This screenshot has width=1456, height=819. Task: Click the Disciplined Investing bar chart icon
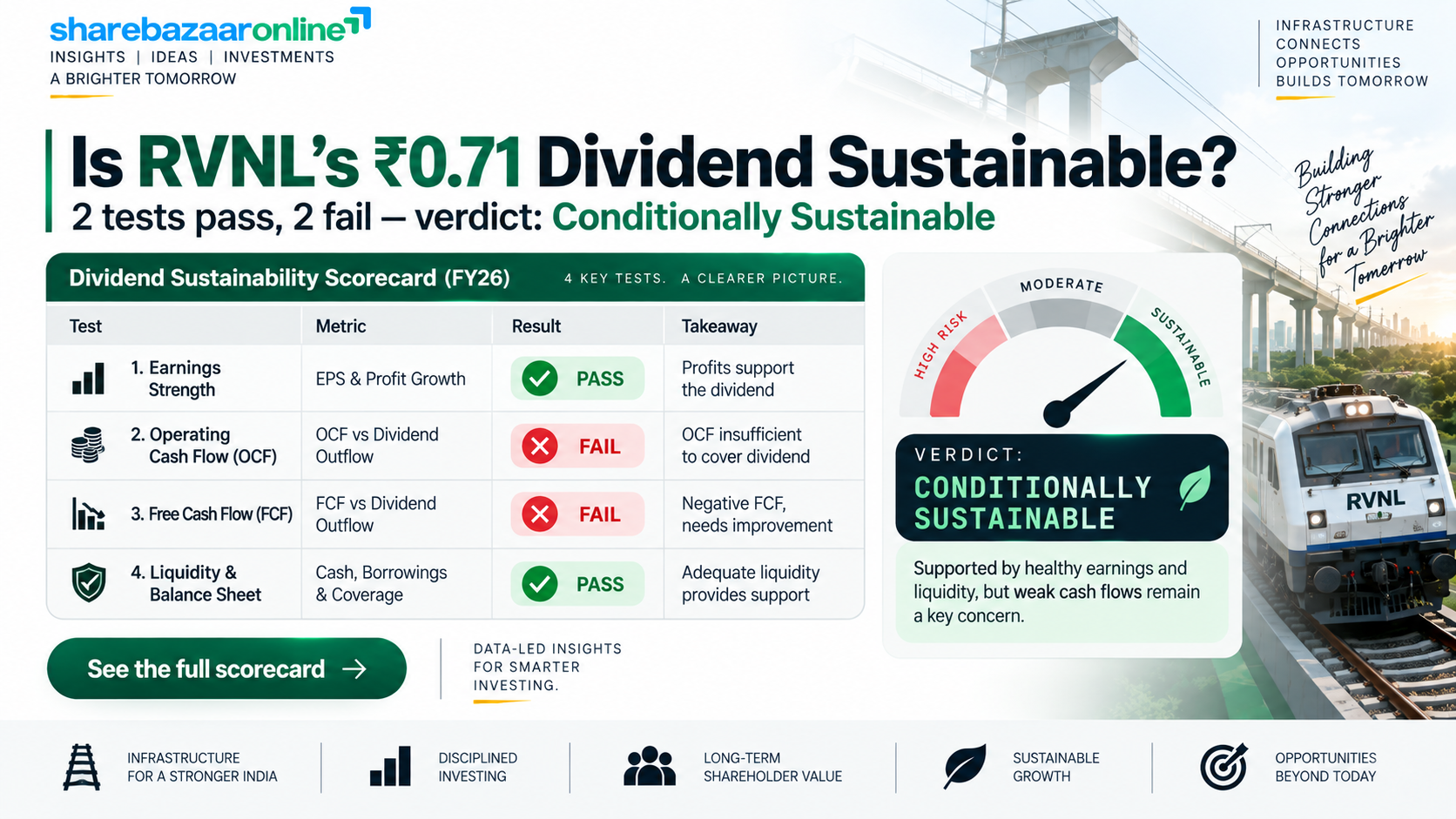coord(390,767)
